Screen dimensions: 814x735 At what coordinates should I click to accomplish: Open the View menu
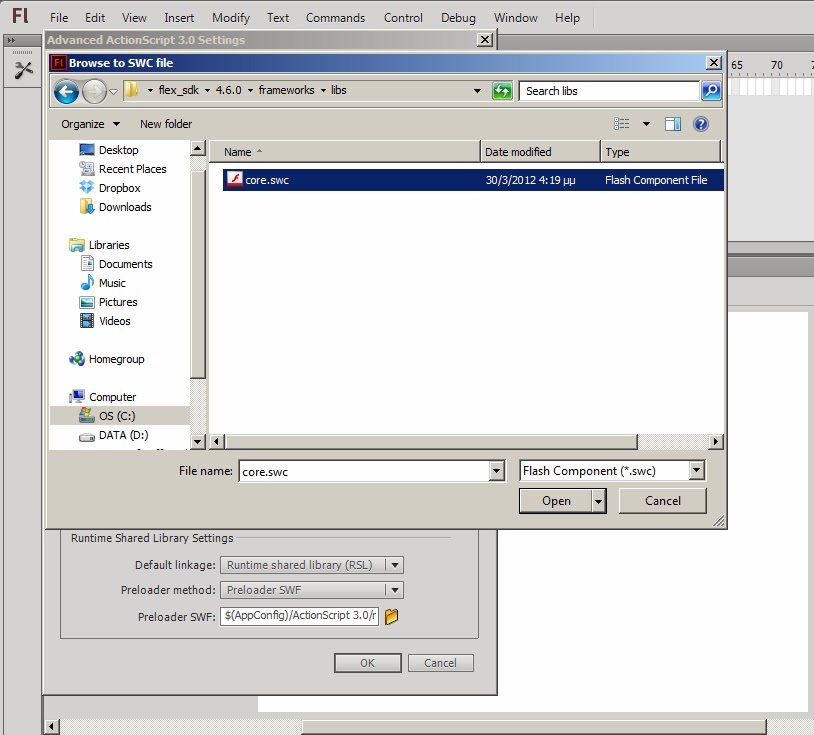[134, 18]
